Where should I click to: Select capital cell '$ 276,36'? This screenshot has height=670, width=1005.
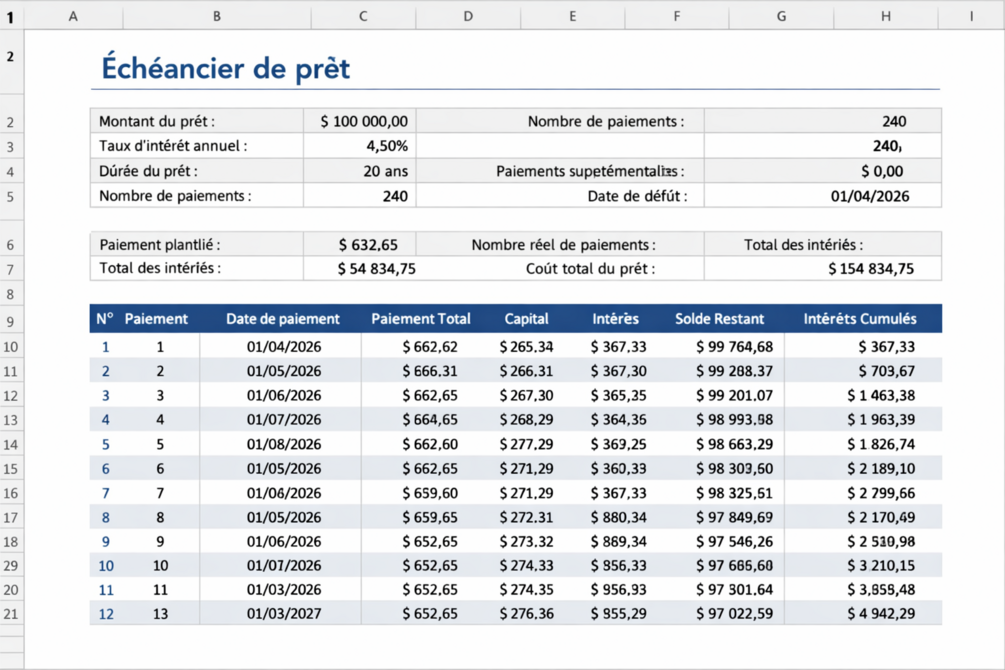[526, 614]
